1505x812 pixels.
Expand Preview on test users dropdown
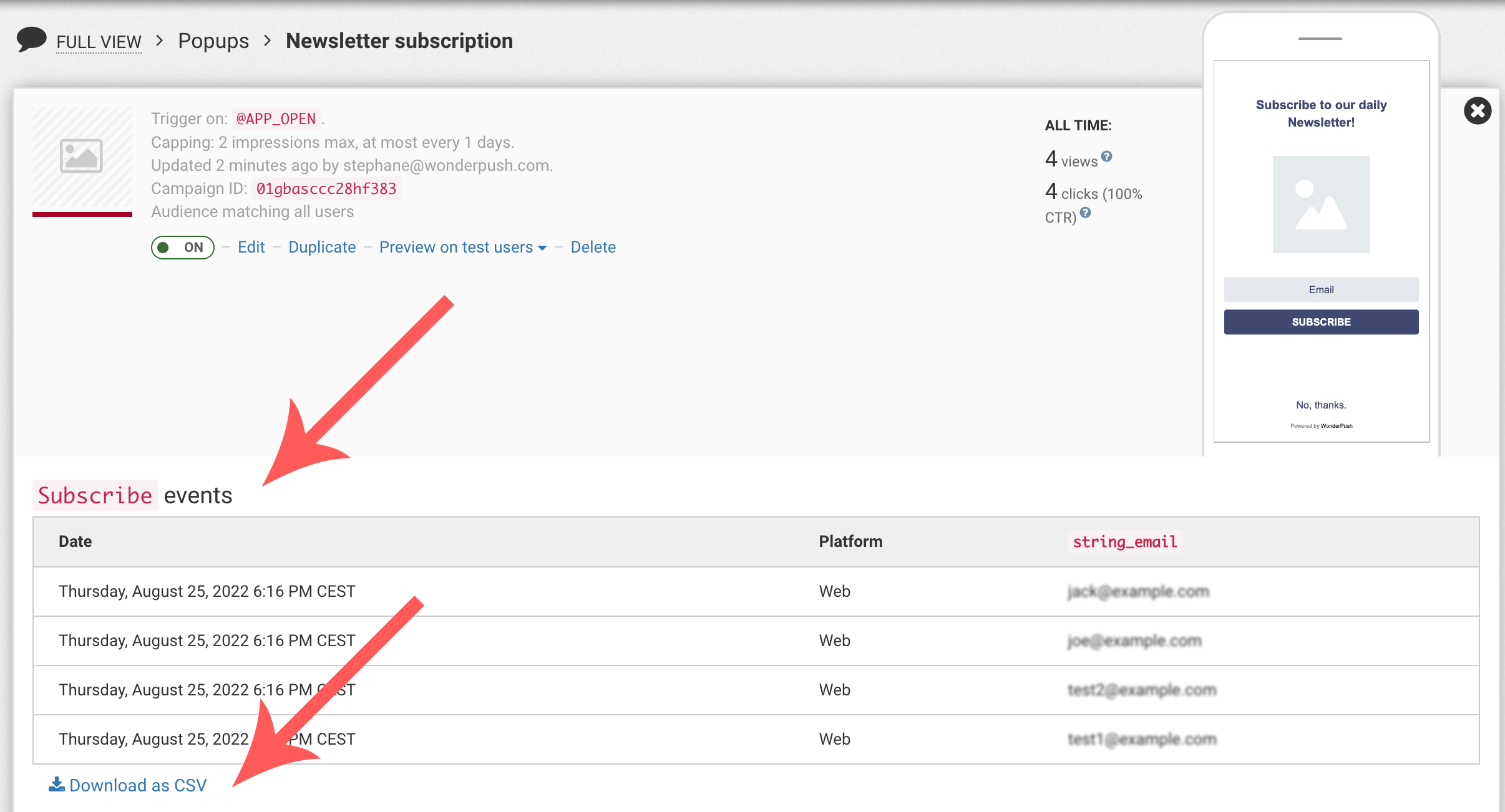(462, 248)
